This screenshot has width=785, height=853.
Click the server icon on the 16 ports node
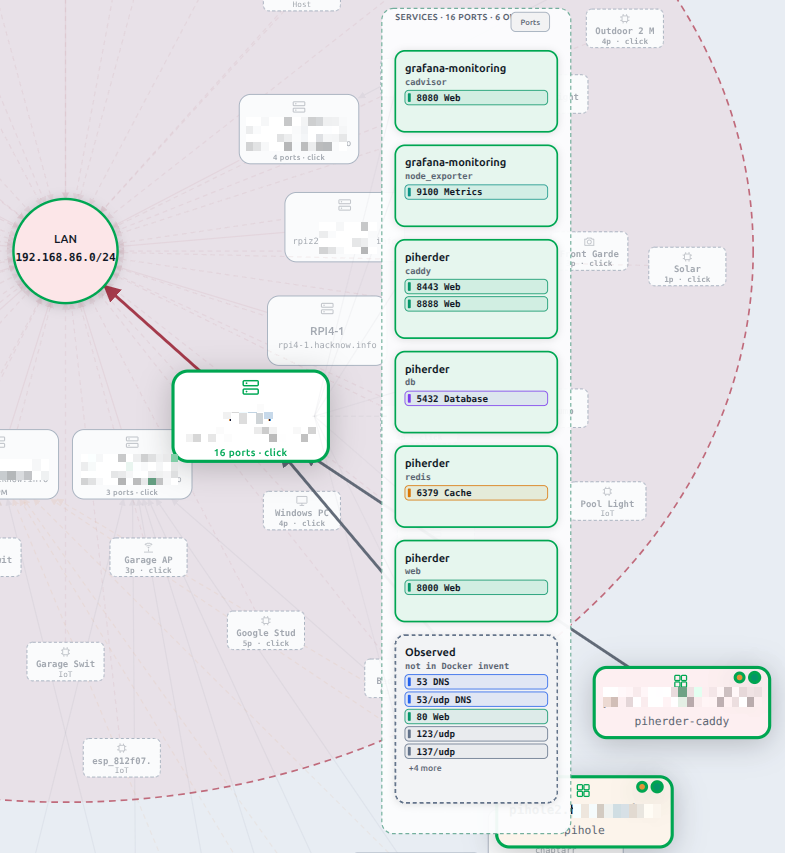pyautogui.click(x=251, y=387)
